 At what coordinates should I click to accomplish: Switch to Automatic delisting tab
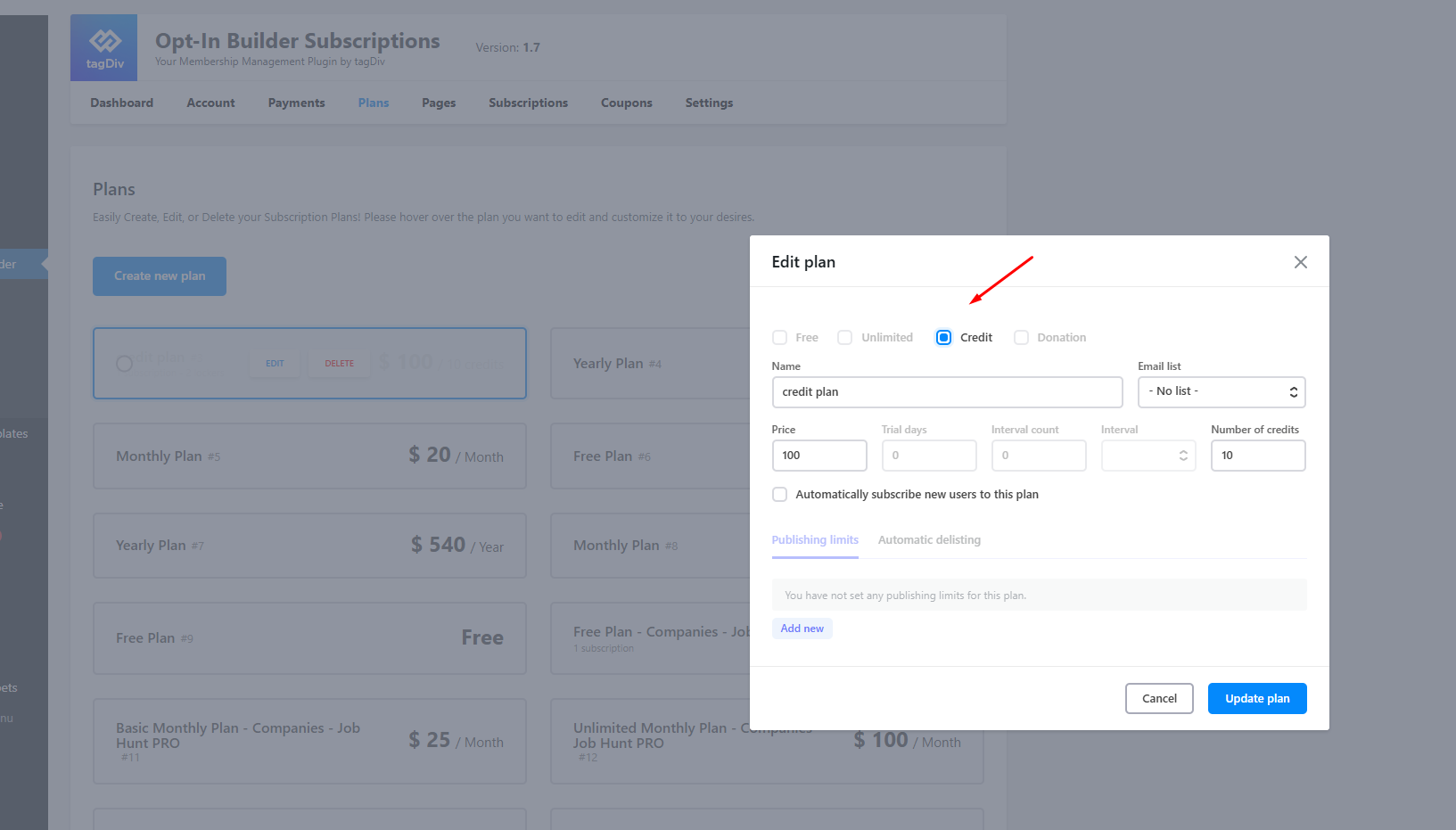tap(929, 540)
